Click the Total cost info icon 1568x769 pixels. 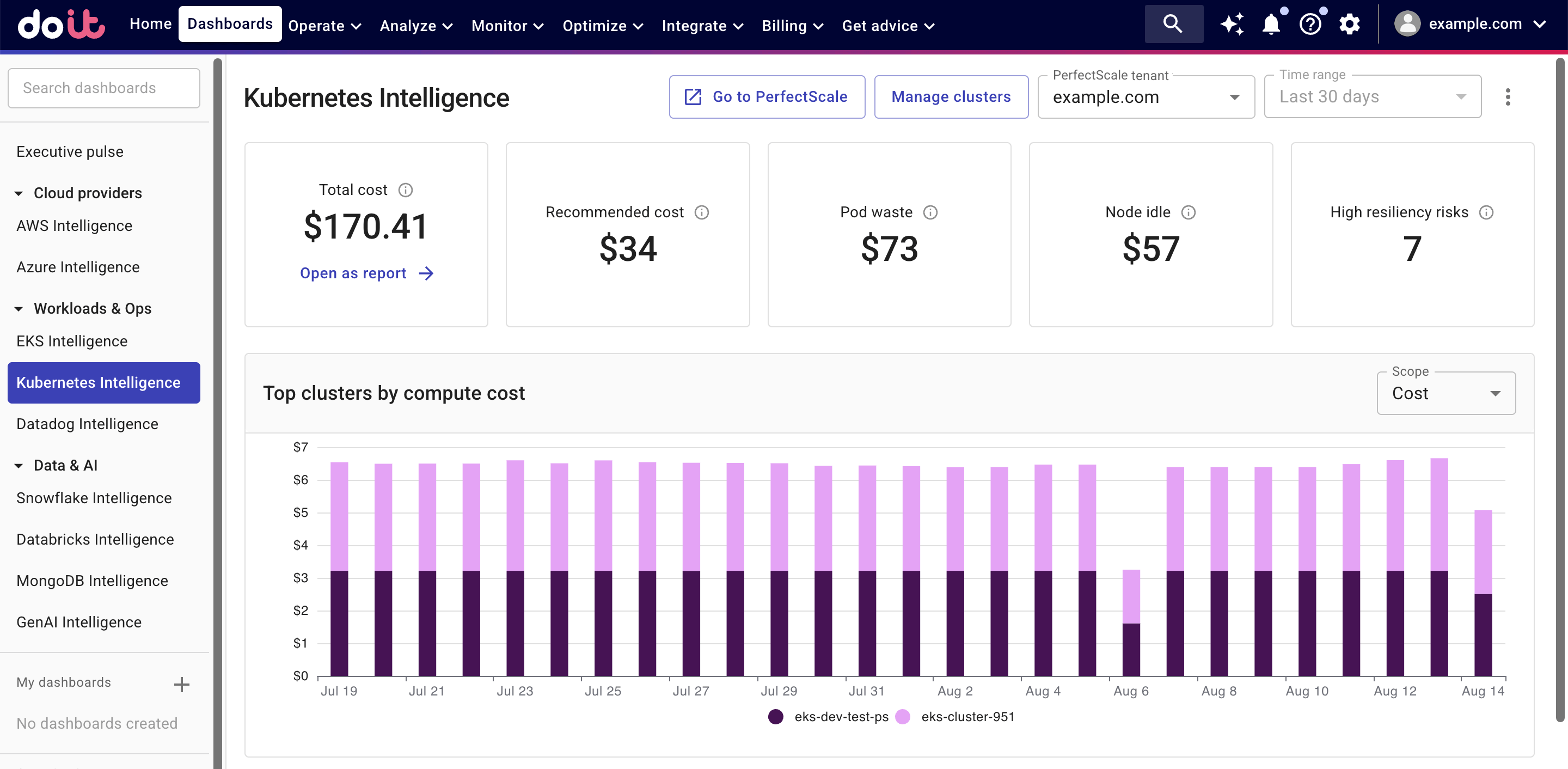coord(406,190)
